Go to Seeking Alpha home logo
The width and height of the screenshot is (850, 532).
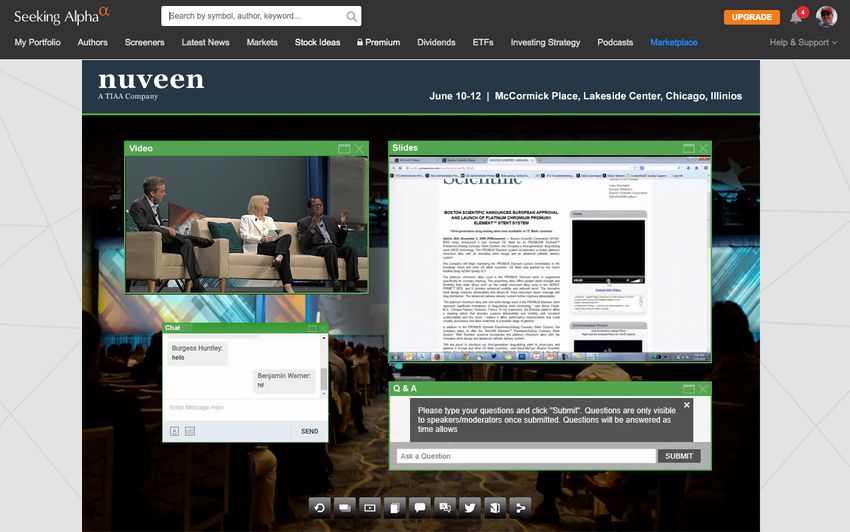point(61,16)
